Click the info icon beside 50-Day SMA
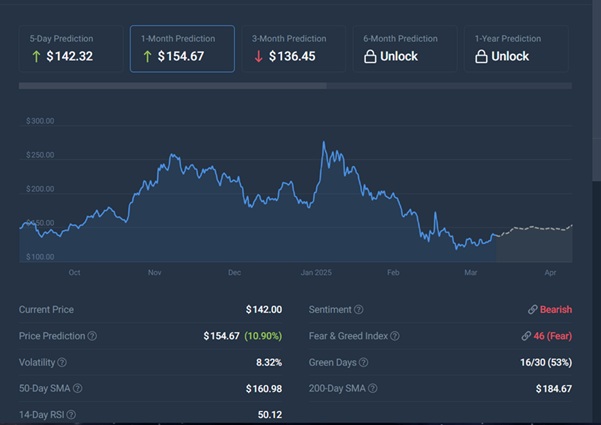Viewport: 601px width, 425px height. 78,388
